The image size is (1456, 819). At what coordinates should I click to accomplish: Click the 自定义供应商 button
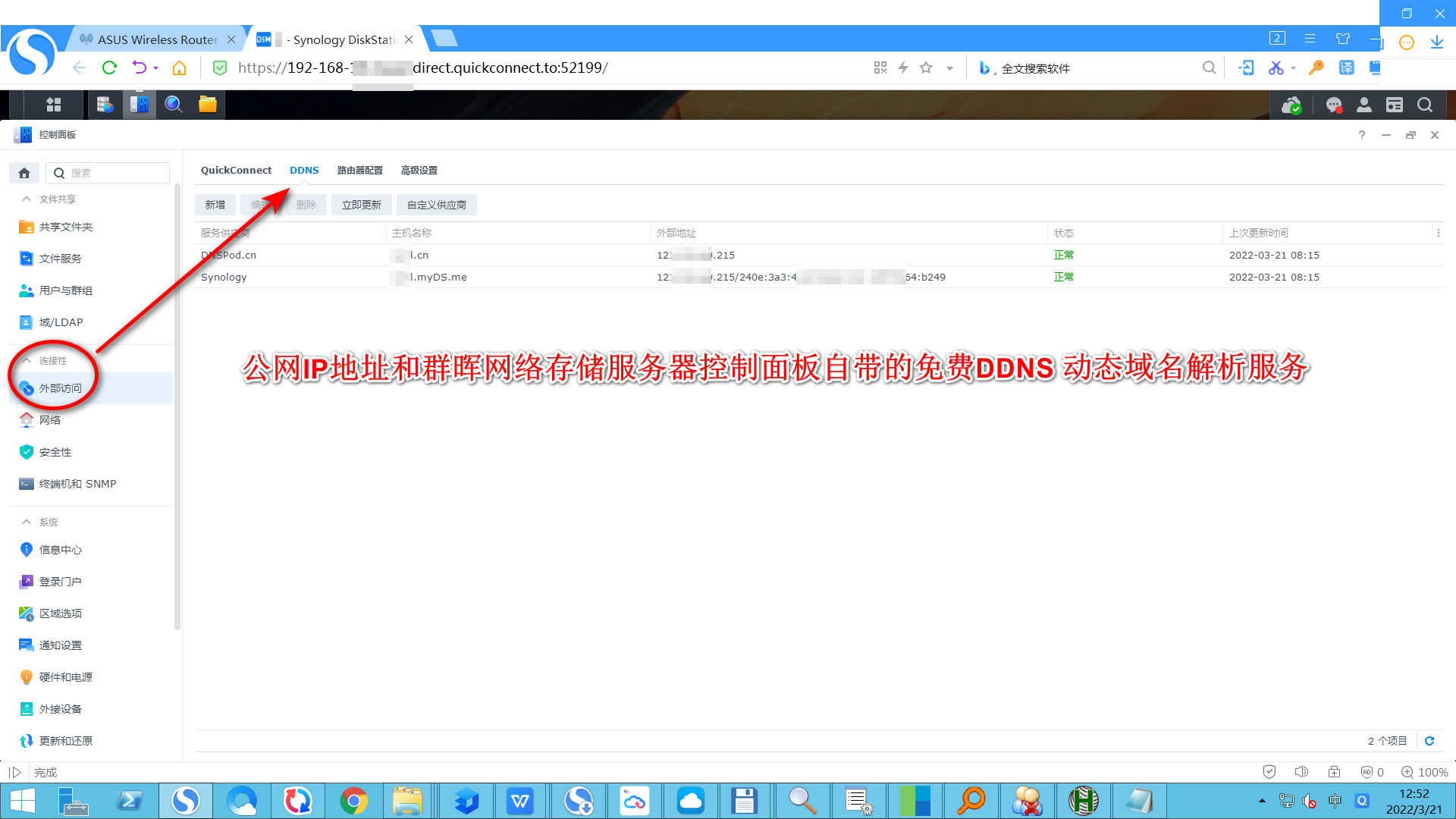pyautogui.click(x=436, y=205)
